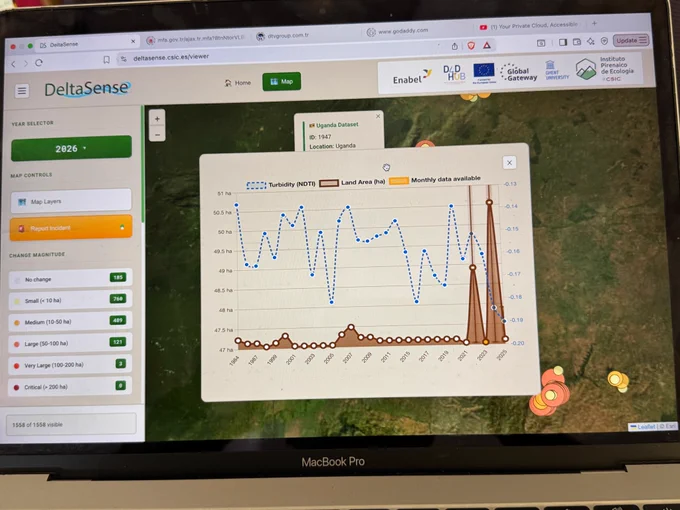The height and width of the screenshot is (510, 680).
Task: Click the 1558 of 1558 visible status
Action: click(70, 424)
